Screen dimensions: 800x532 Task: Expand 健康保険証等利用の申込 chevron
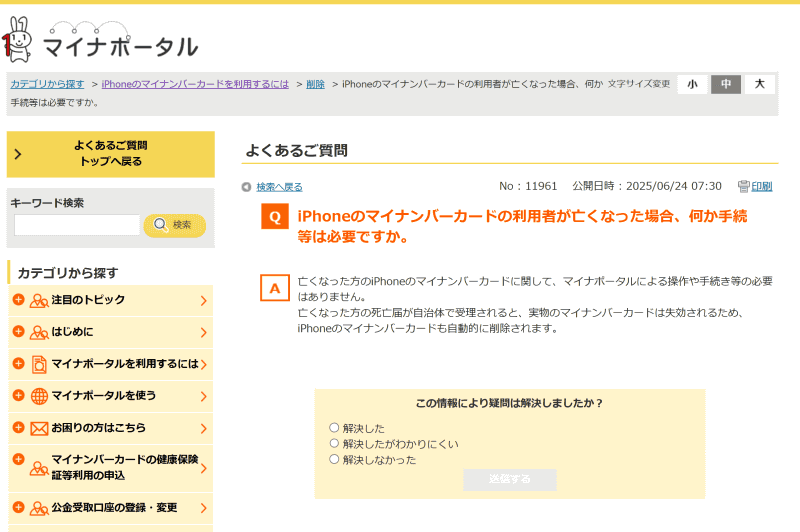(204, 468)
